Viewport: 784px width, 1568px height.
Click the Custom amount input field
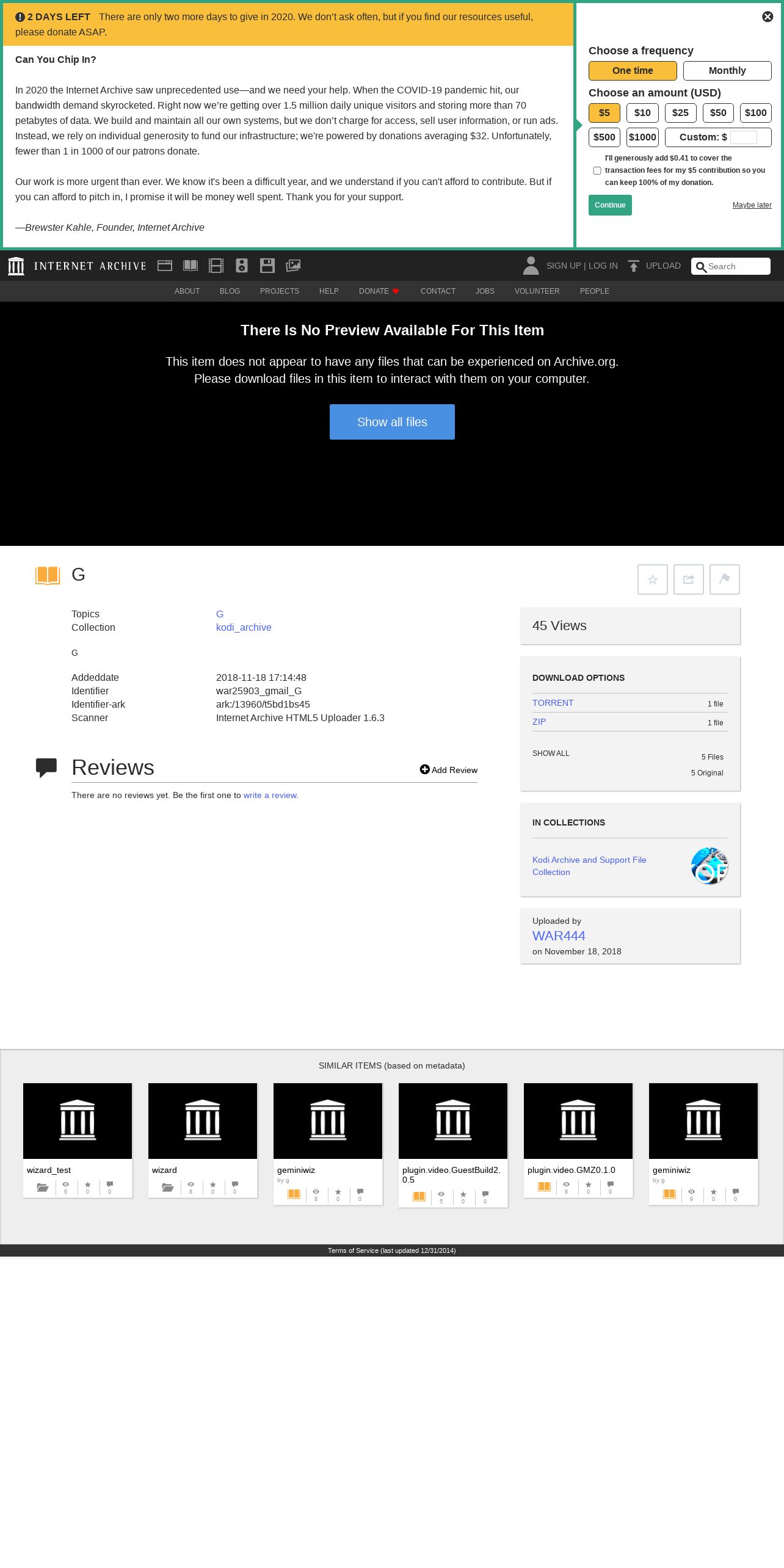coord(744,137)
